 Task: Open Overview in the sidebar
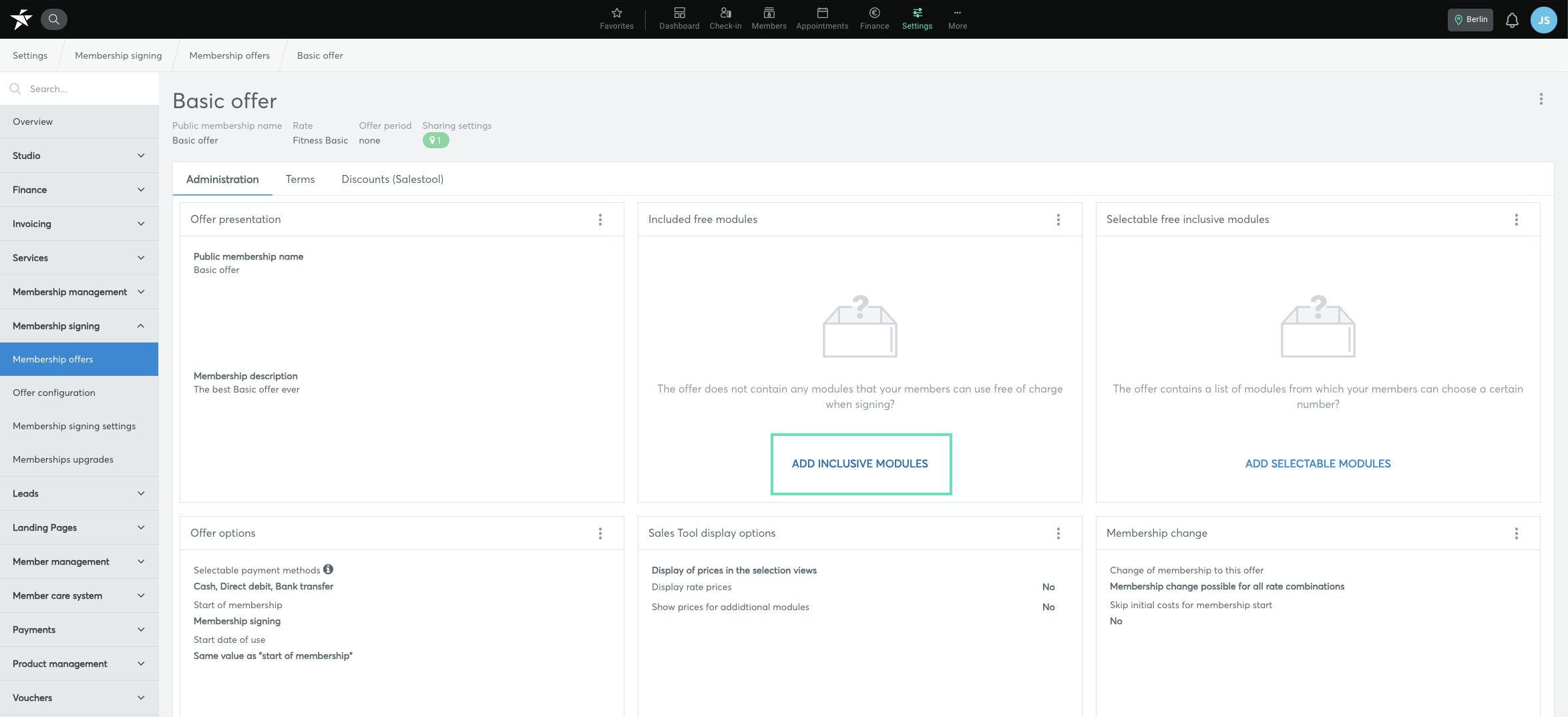coord(79,122)
